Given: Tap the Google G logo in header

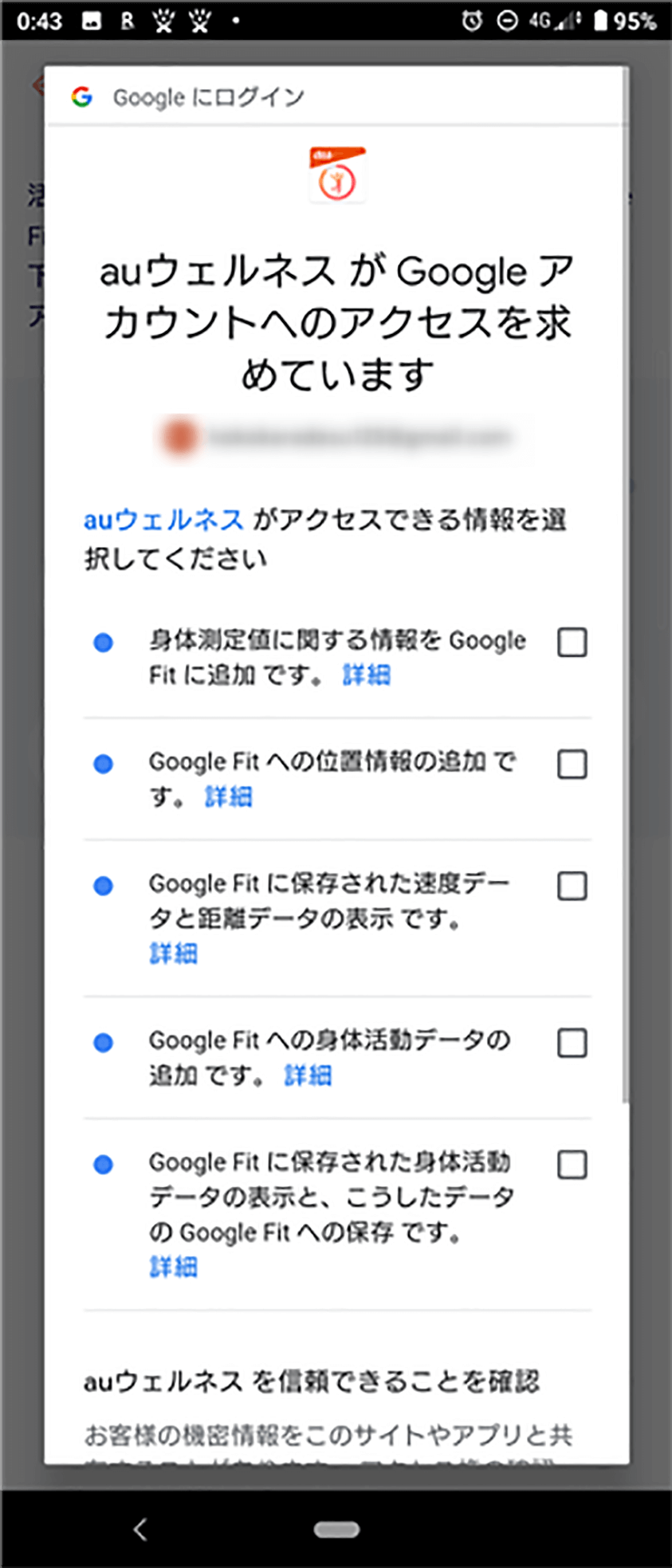Looking at the screenshot, I should (x=81, y=97).
